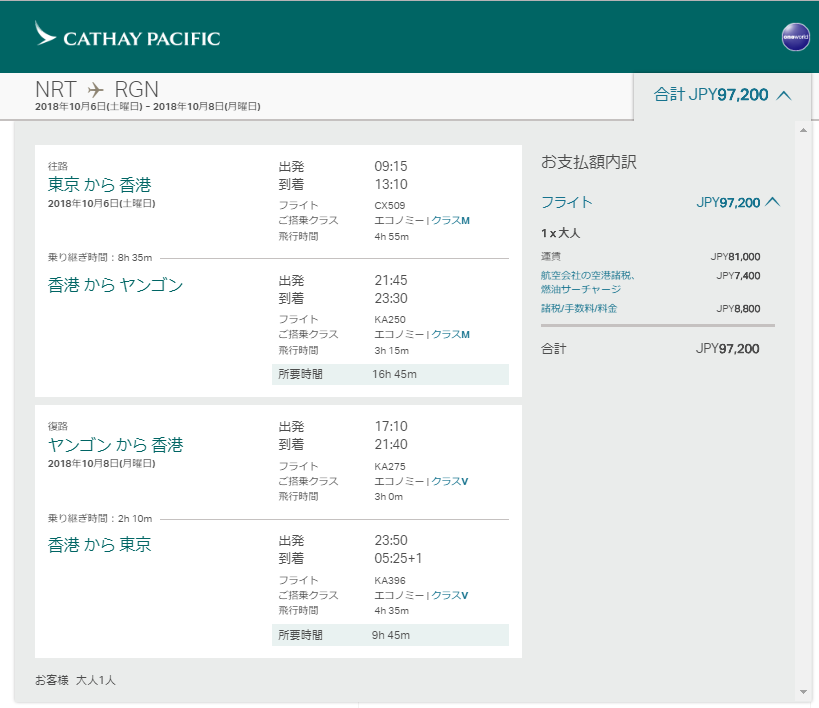Click the Cathay Pacific brushwing logo
The height and width of the screenshot is (708, 819).
46,35
